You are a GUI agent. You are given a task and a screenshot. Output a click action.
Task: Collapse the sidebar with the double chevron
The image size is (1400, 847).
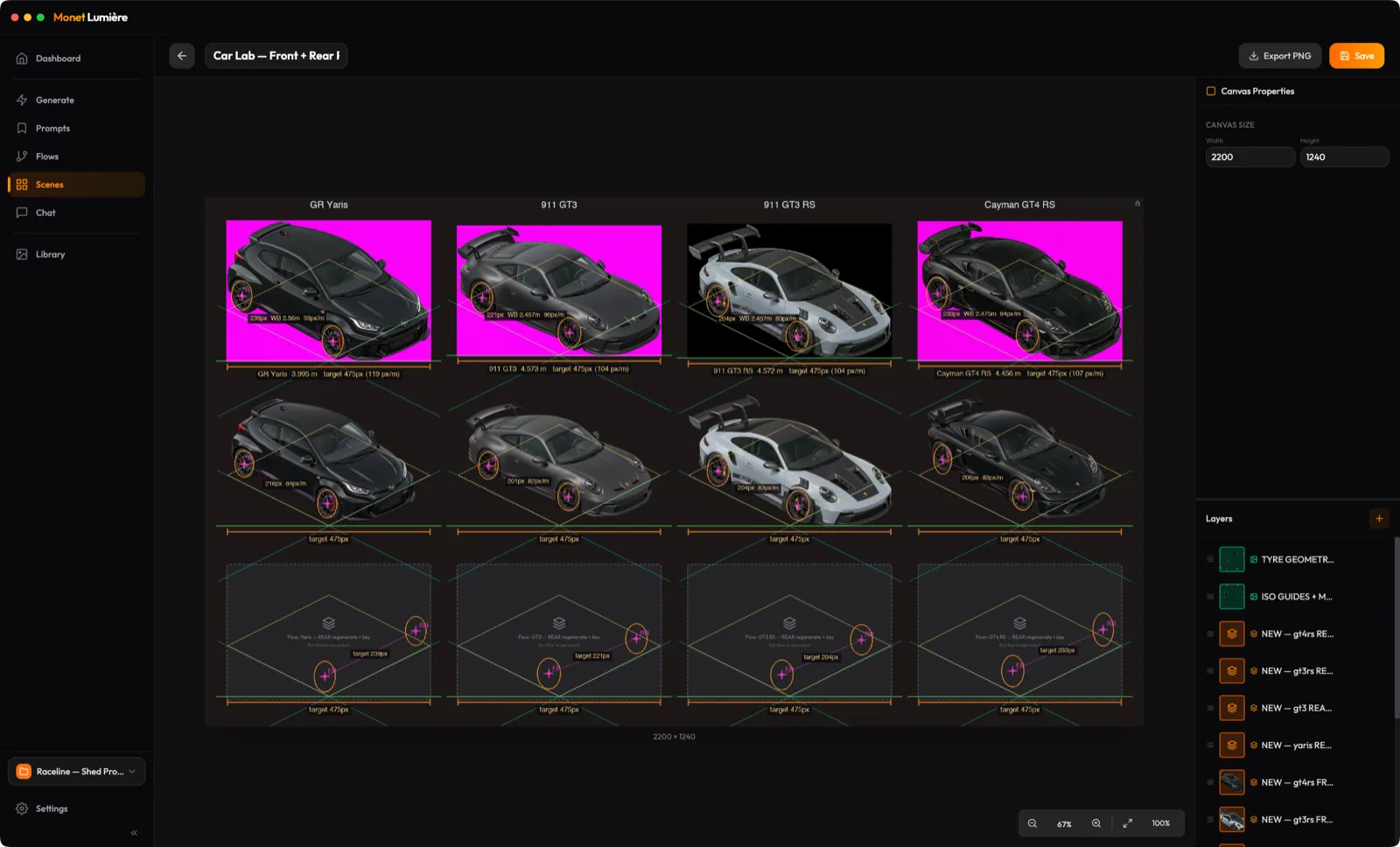[x=134, y=833]
